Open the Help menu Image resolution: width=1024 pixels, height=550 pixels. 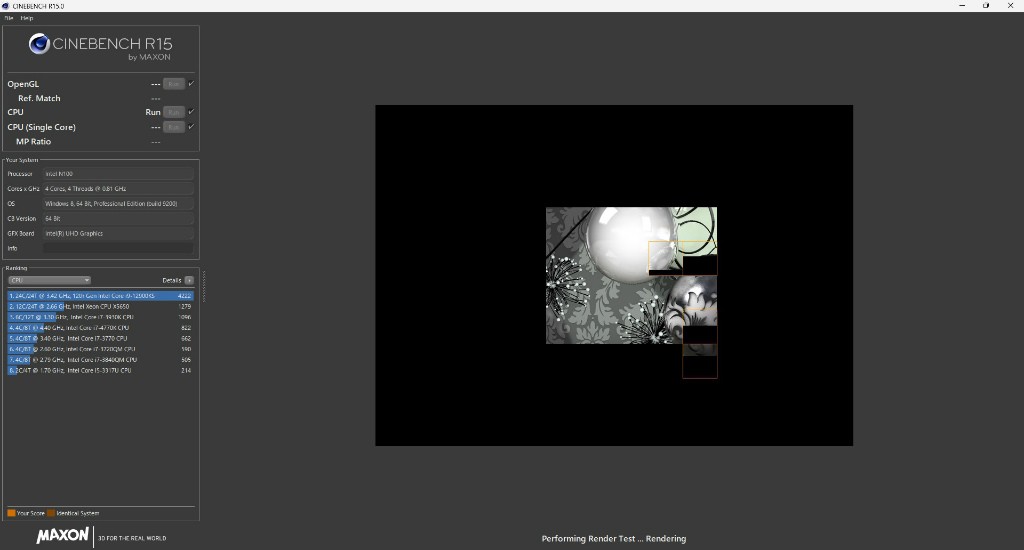coord(27,18)
